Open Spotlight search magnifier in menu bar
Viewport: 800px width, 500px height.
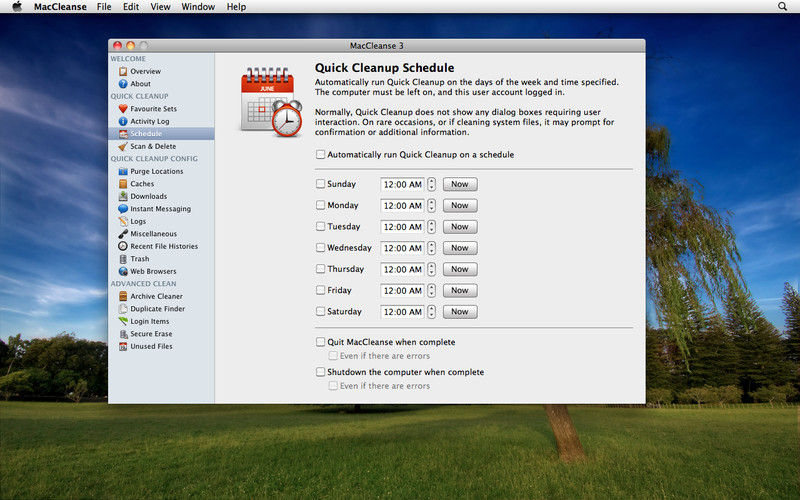click(x=782, y=7)
